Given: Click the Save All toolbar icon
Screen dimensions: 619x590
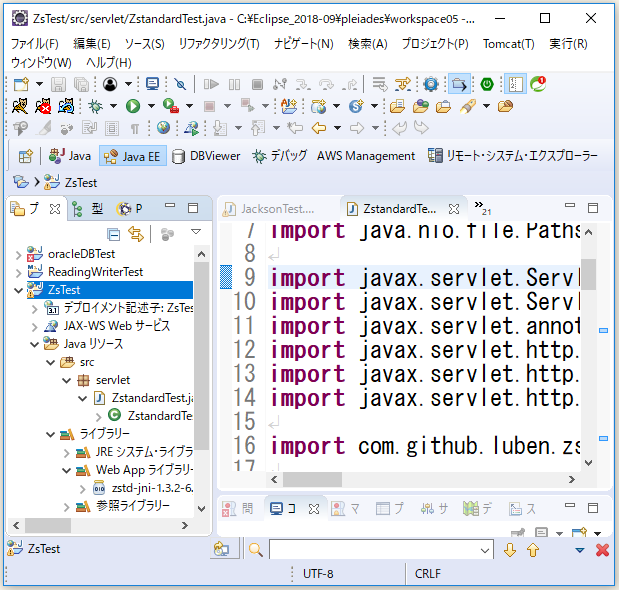Looking at the screenshot, I should pyautogui.click(x=82, y=84).
